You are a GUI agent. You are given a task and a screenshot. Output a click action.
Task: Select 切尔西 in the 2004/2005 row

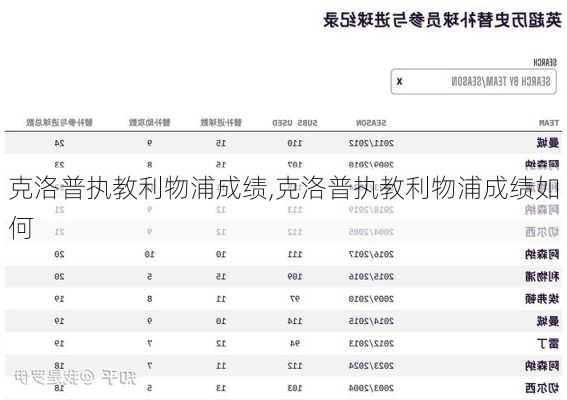pos(542,232)
